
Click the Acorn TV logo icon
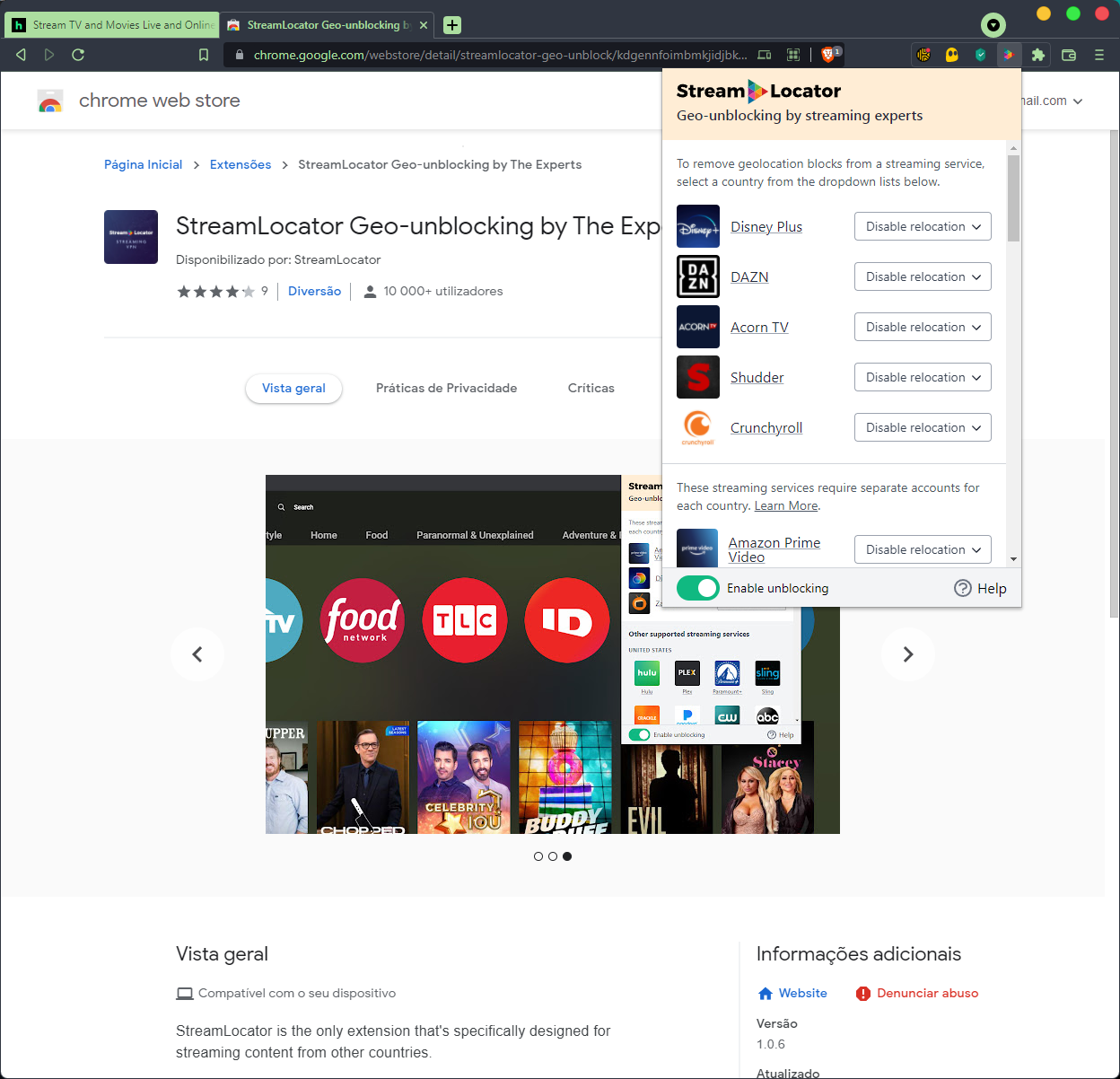click(698, 327)
